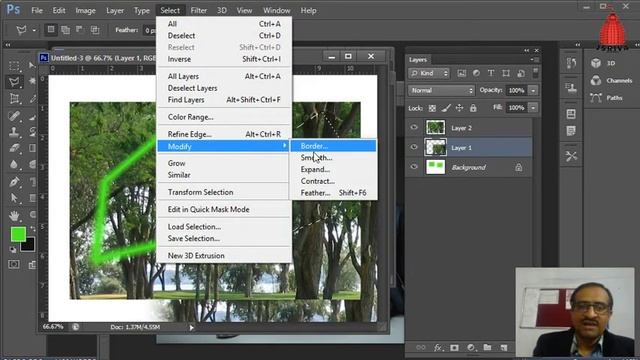
Task: Click the Layers panel tab
Action: coord(418,60)
